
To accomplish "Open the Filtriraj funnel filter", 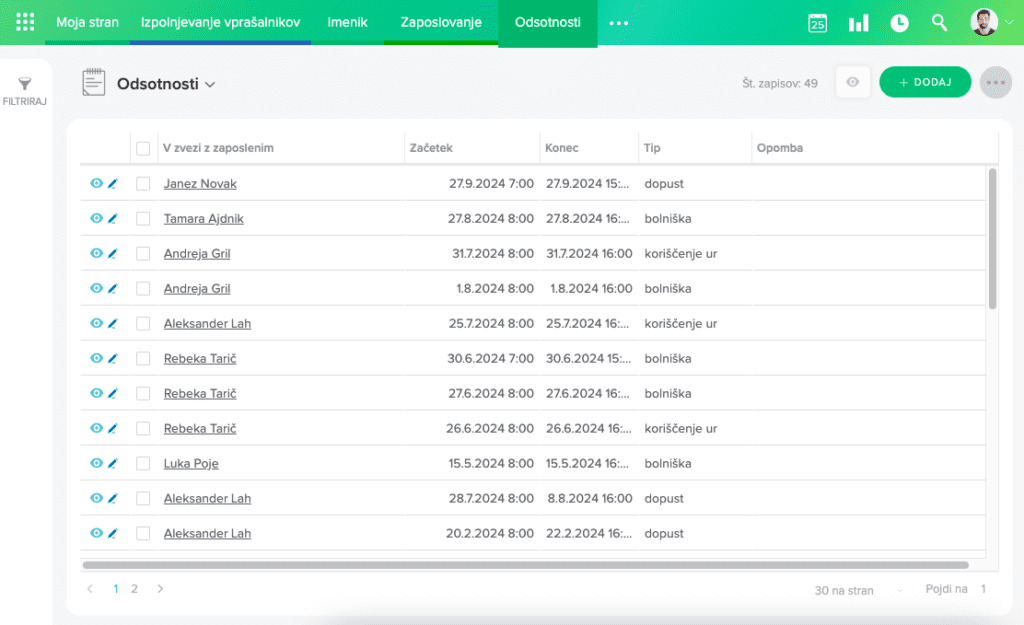I will click(25, 91).
